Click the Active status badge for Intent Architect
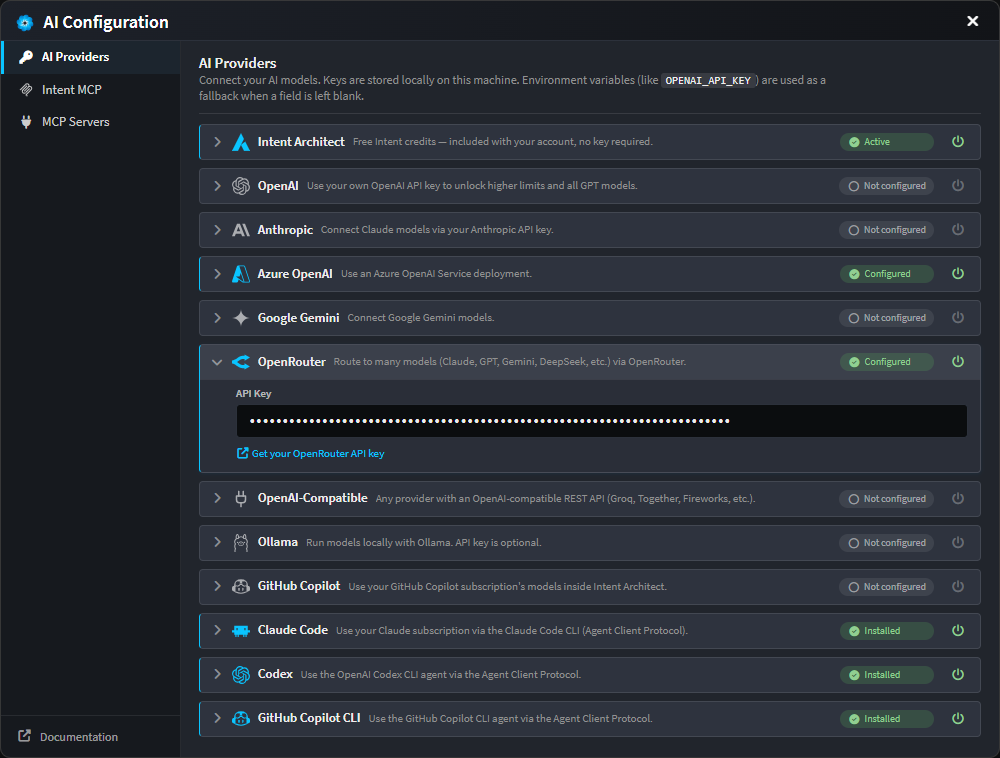The height and width of the screenshot is (758, 1000). [x=886, y=142]
